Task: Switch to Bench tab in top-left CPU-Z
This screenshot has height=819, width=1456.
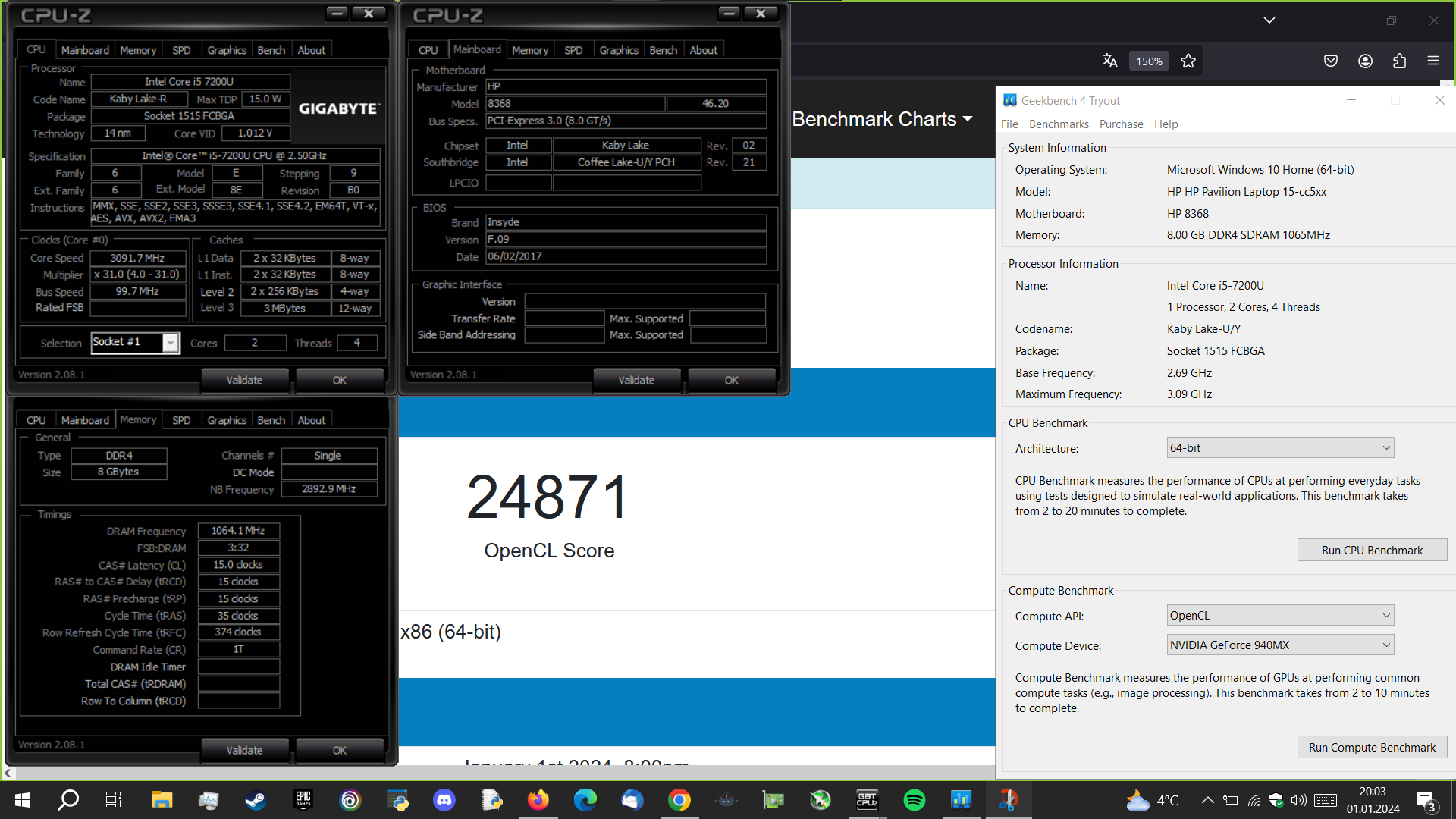Action: point(271,50)
